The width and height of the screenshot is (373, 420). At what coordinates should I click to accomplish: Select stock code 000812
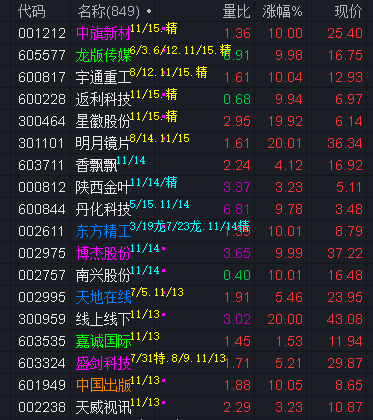click(x=42, y=187)
